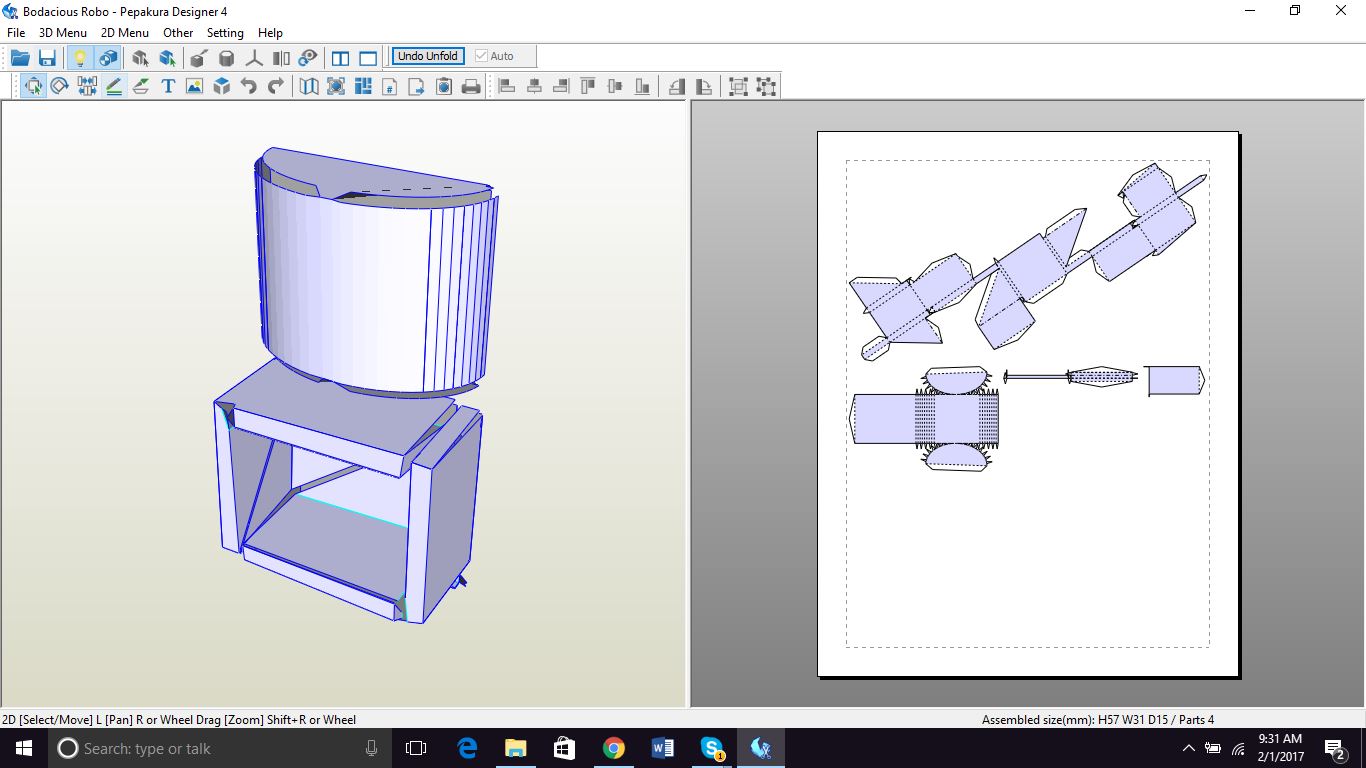
Task: Select the flap edit tool
Action: coord(141,86)
